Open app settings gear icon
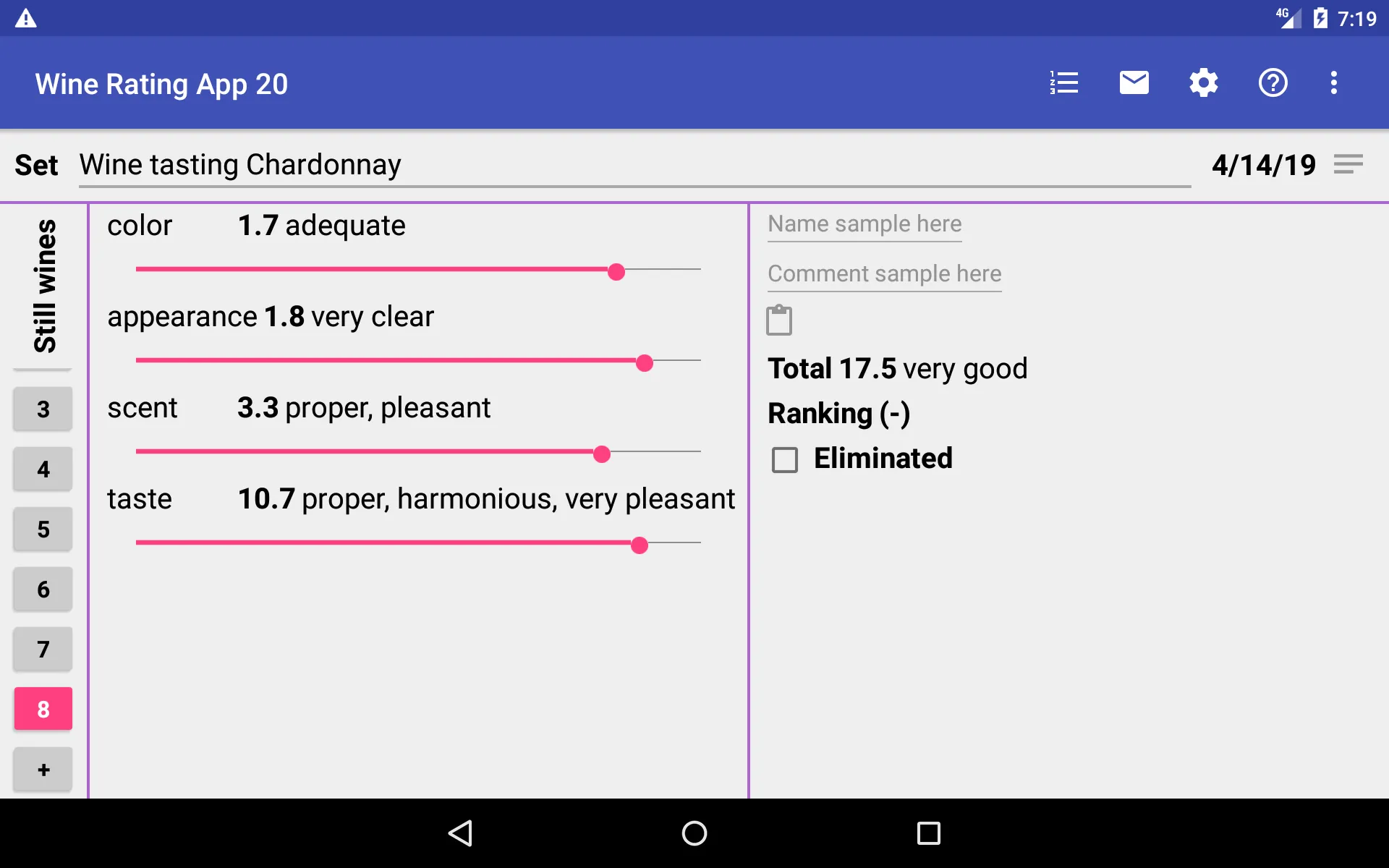This screenshot has width=1389, height=868. tap(1203, 83)
